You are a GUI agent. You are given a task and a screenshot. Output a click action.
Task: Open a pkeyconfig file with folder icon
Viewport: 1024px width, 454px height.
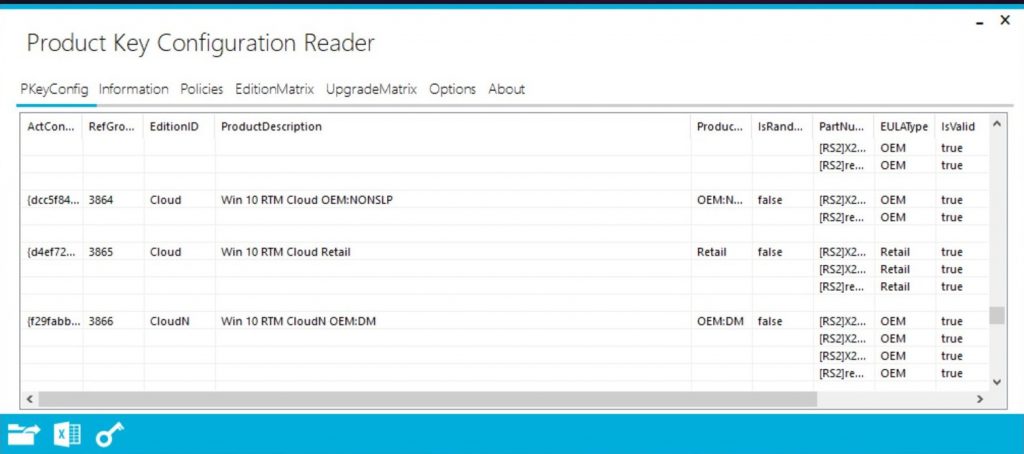click(x=24, y=434)
